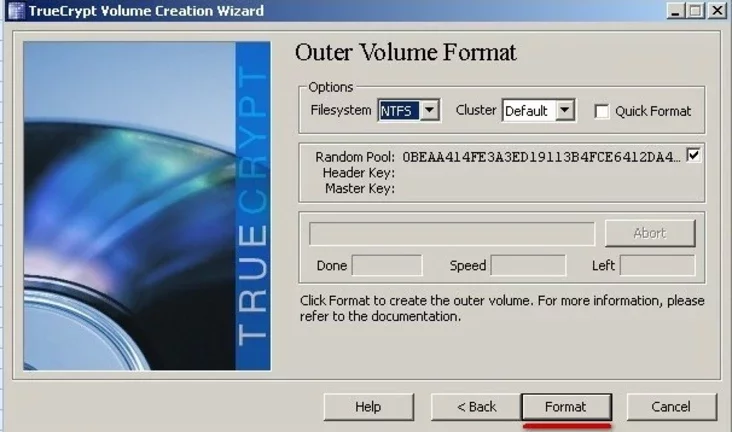Click the format progress bar
This screenshot has height=432, width=732.
(452, 233)
